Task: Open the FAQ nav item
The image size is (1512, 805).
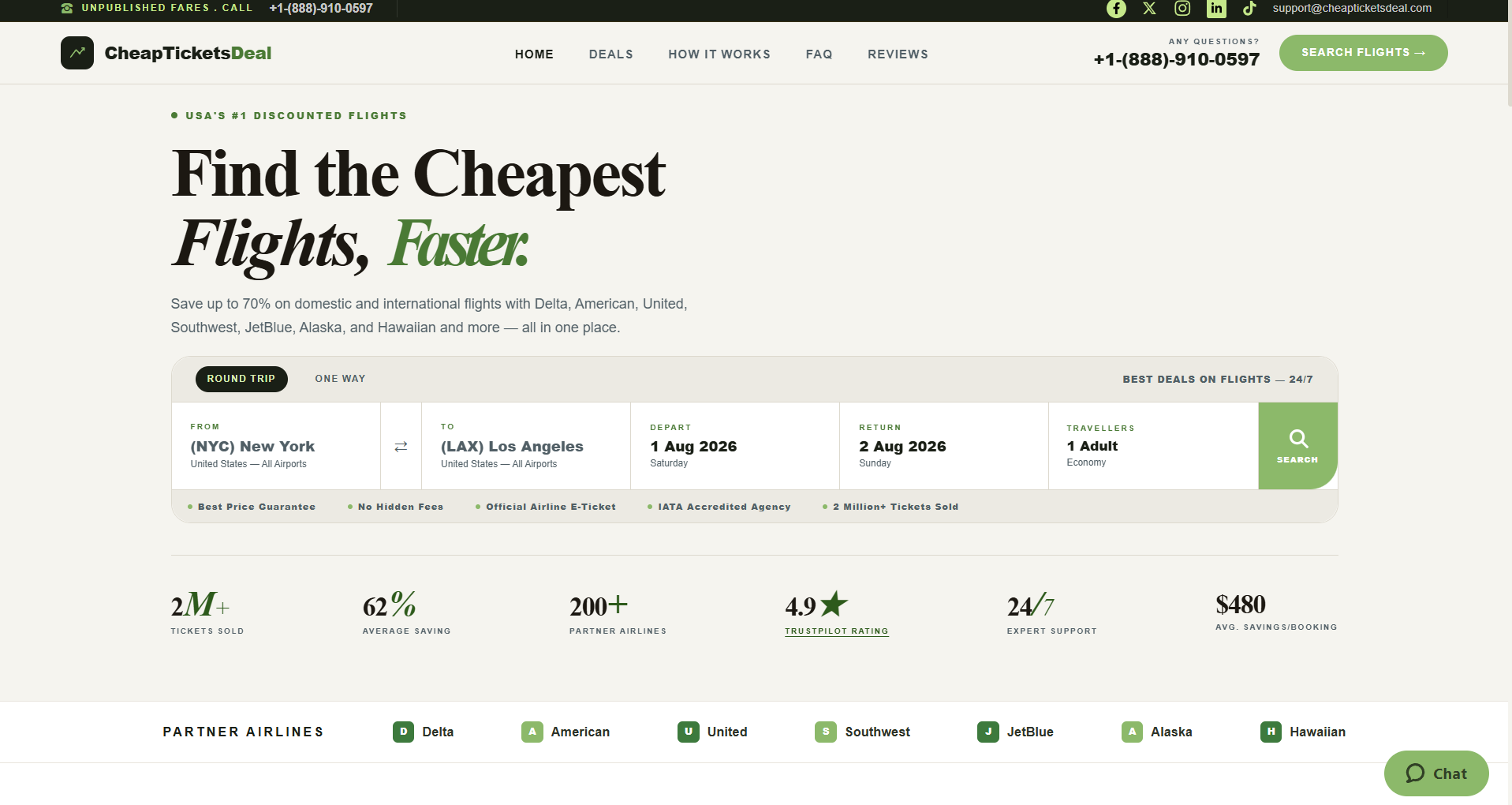Action: point(819,54)
